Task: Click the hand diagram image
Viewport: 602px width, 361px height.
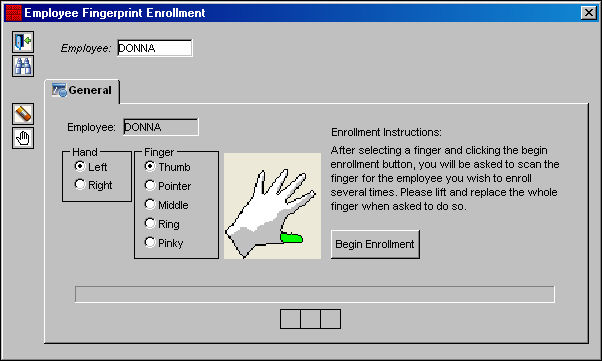Action: 272,206
